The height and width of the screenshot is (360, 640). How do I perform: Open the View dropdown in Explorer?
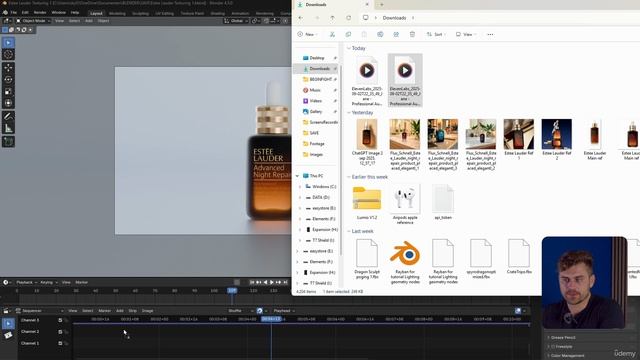pos(465,34)
